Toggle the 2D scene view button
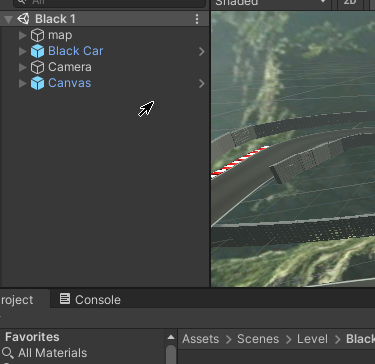This screenshot has height=364, width=375. 350,3
